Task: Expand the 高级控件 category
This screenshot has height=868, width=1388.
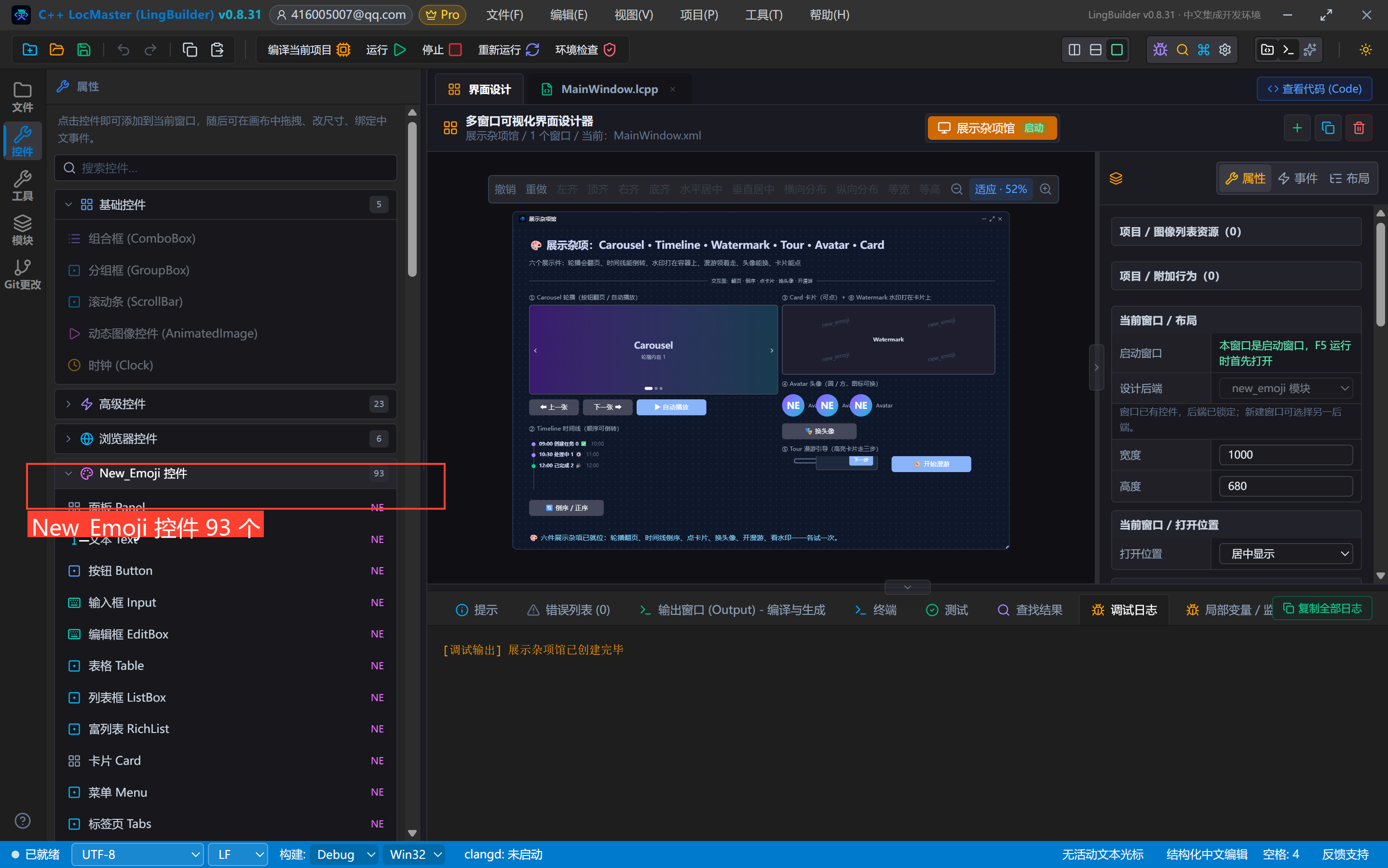Action: tap(226, 404)
